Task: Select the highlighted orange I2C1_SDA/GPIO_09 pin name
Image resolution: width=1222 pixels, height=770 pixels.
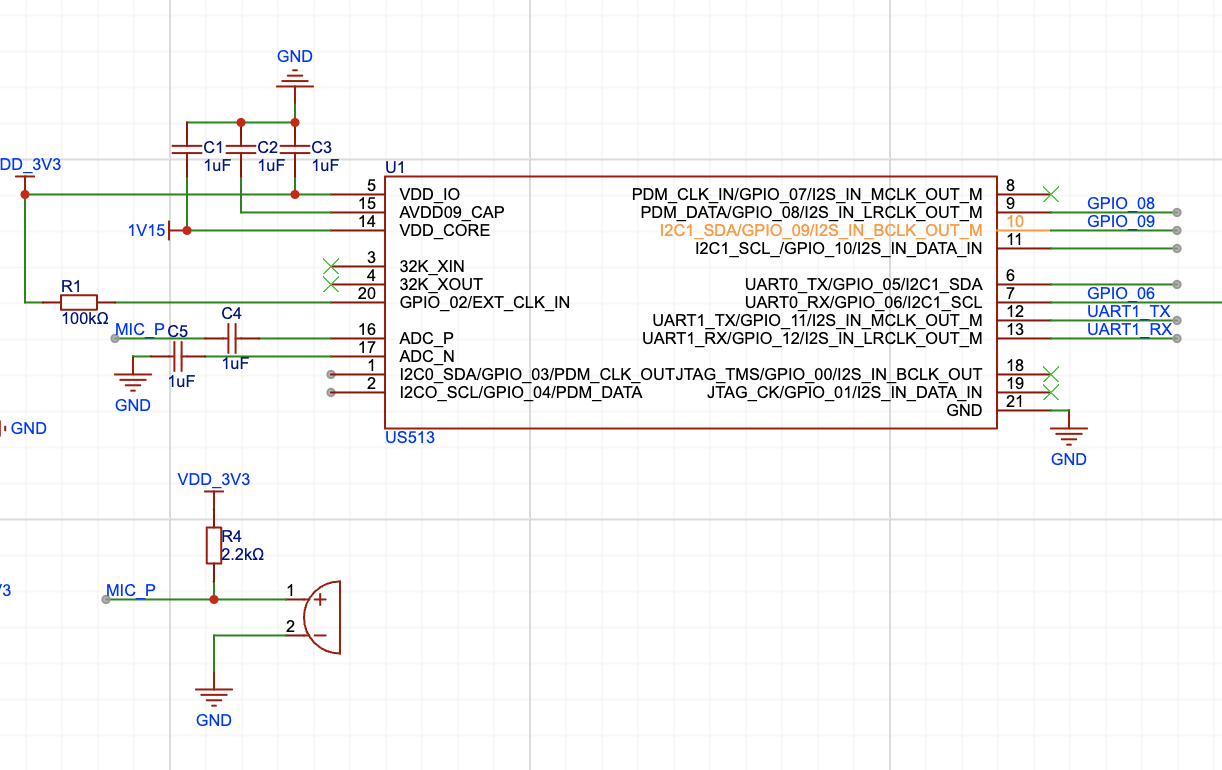Action: point(821,231)
